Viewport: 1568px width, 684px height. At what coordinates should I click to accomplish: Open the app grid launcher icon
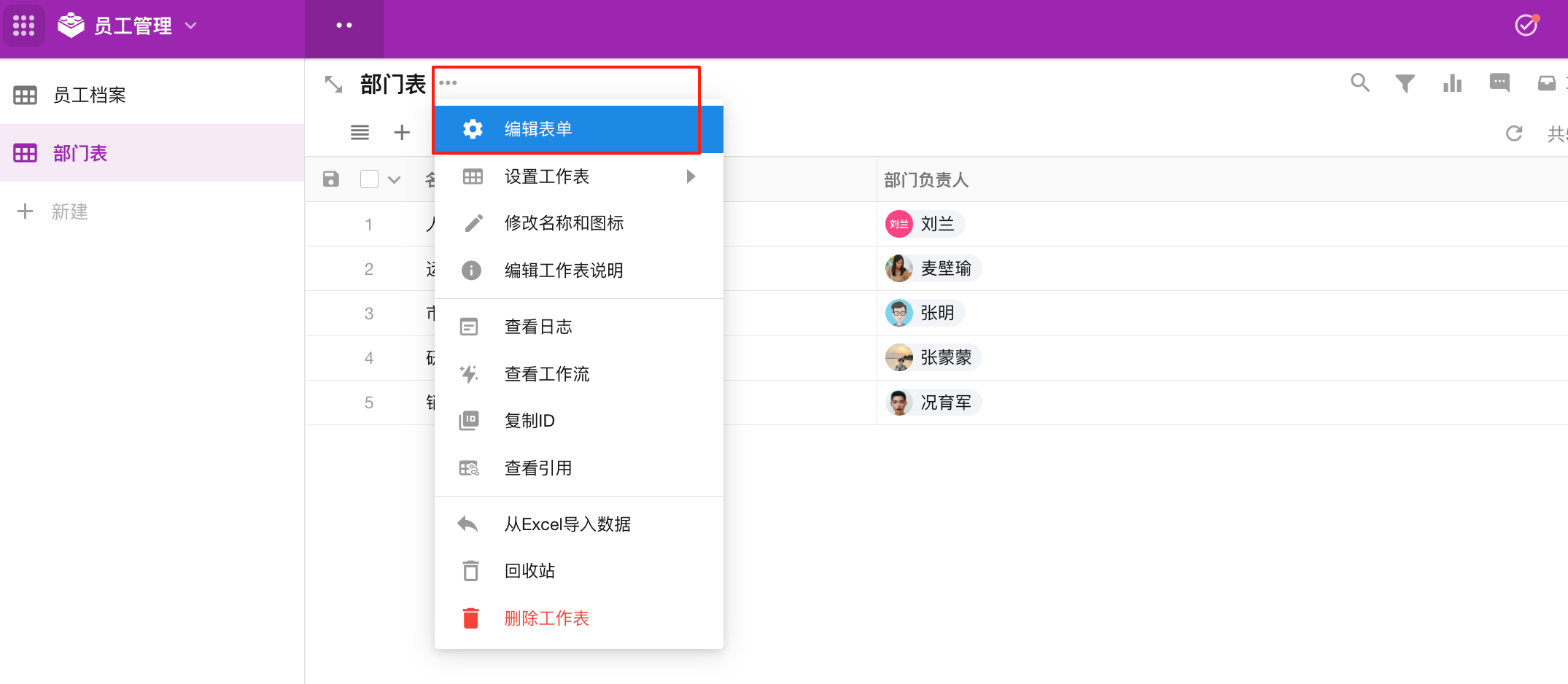point(24,26)
